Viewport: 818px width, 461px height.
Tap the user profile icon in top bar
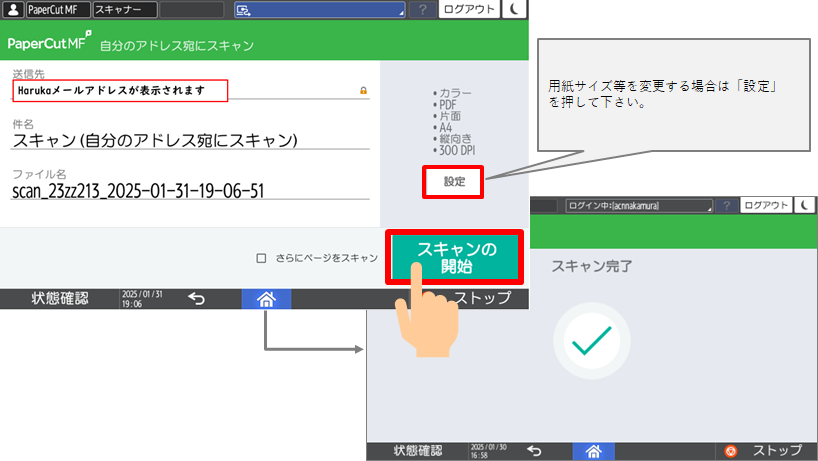tap(13, 9)
